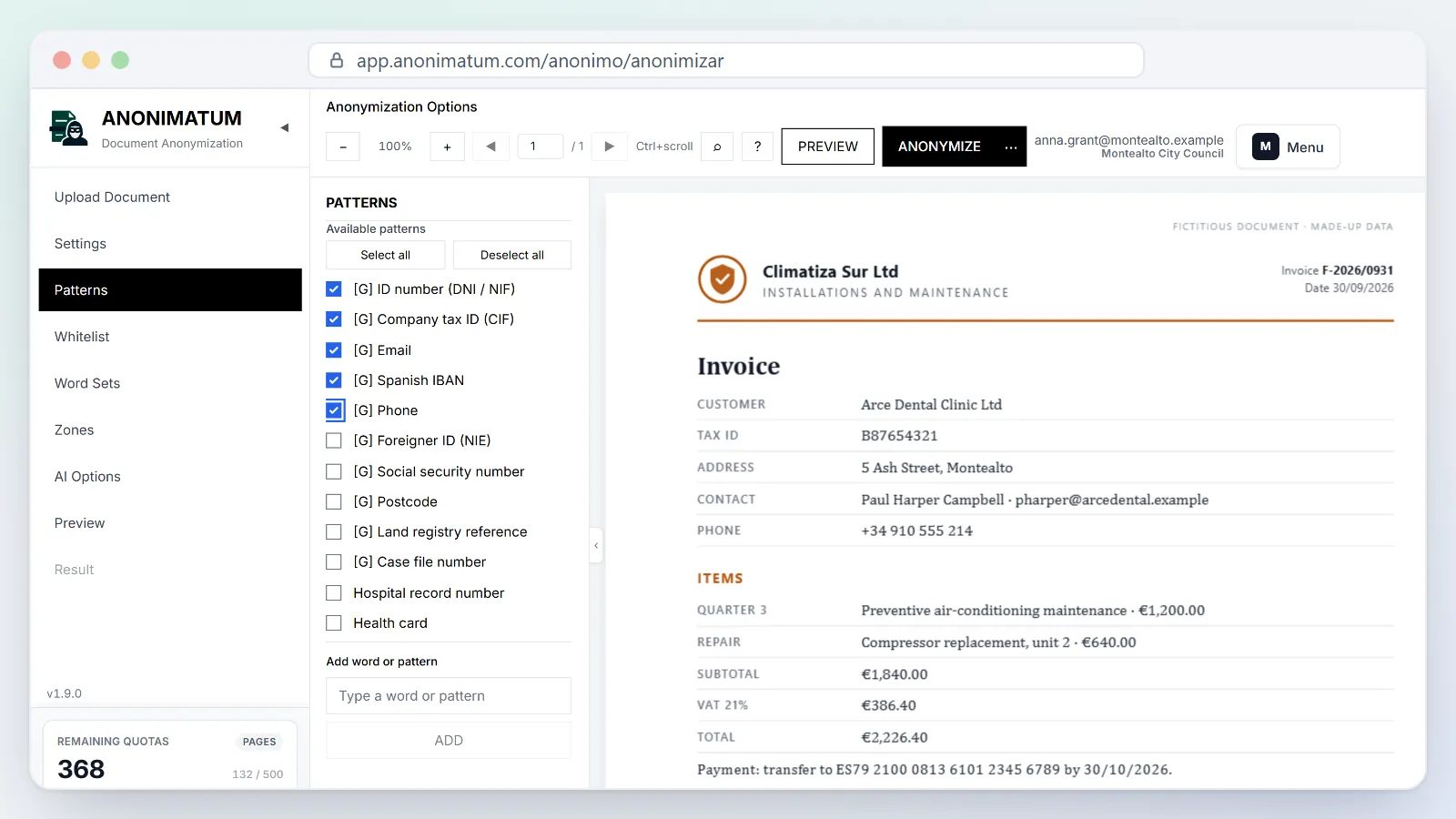Enable the Case file number pattern

[x=334, y=562]
